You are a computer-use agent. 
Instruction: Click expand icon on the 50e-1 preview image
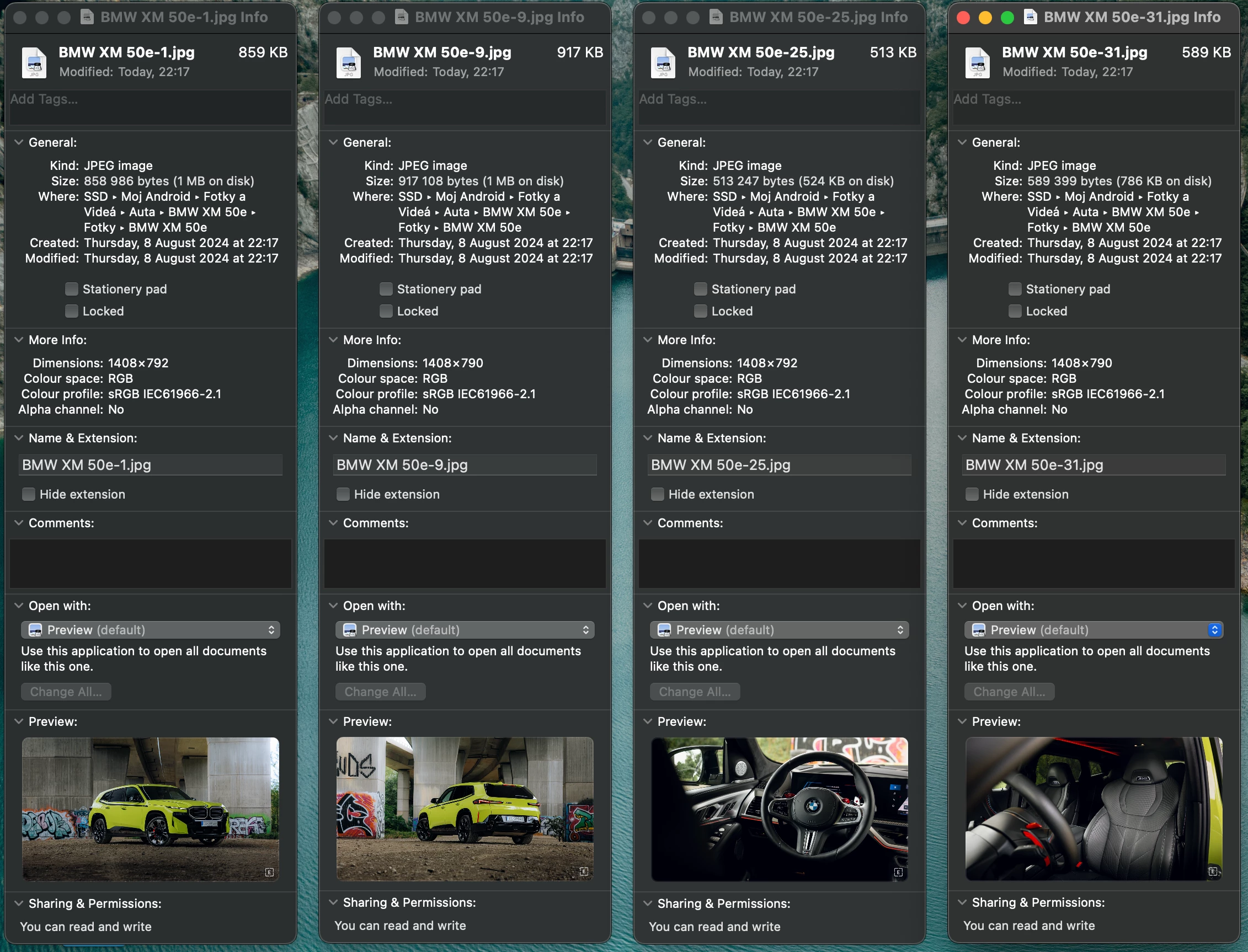269,872
